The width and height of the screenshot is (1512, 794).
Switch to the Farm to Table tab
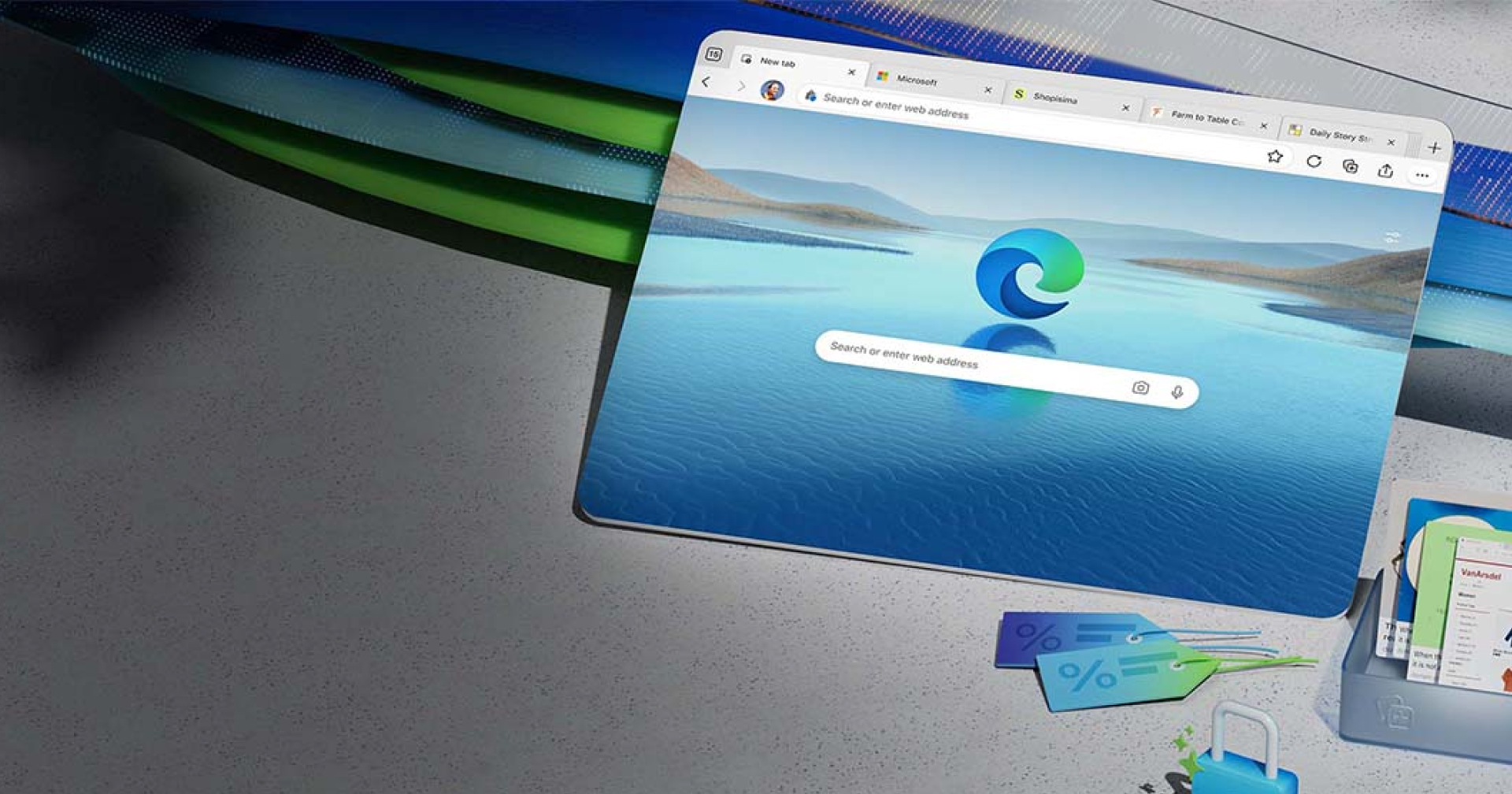(1210, 118)
